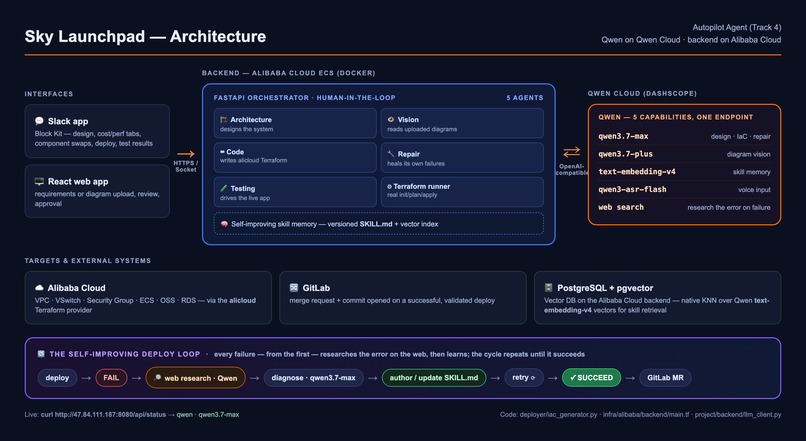Screen dimensions: 806x441
Task: Click the GitLab card's blue icon
Action: [x=294, y=288]
